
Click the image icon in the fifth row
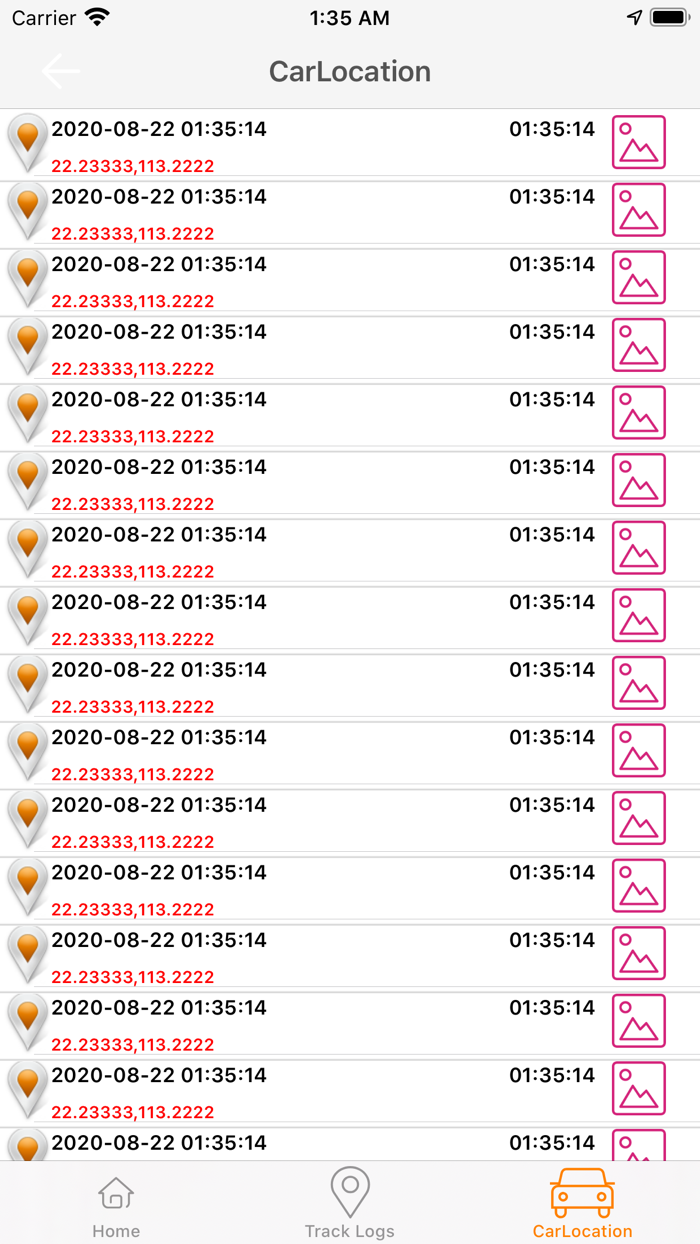pos(638,413)
